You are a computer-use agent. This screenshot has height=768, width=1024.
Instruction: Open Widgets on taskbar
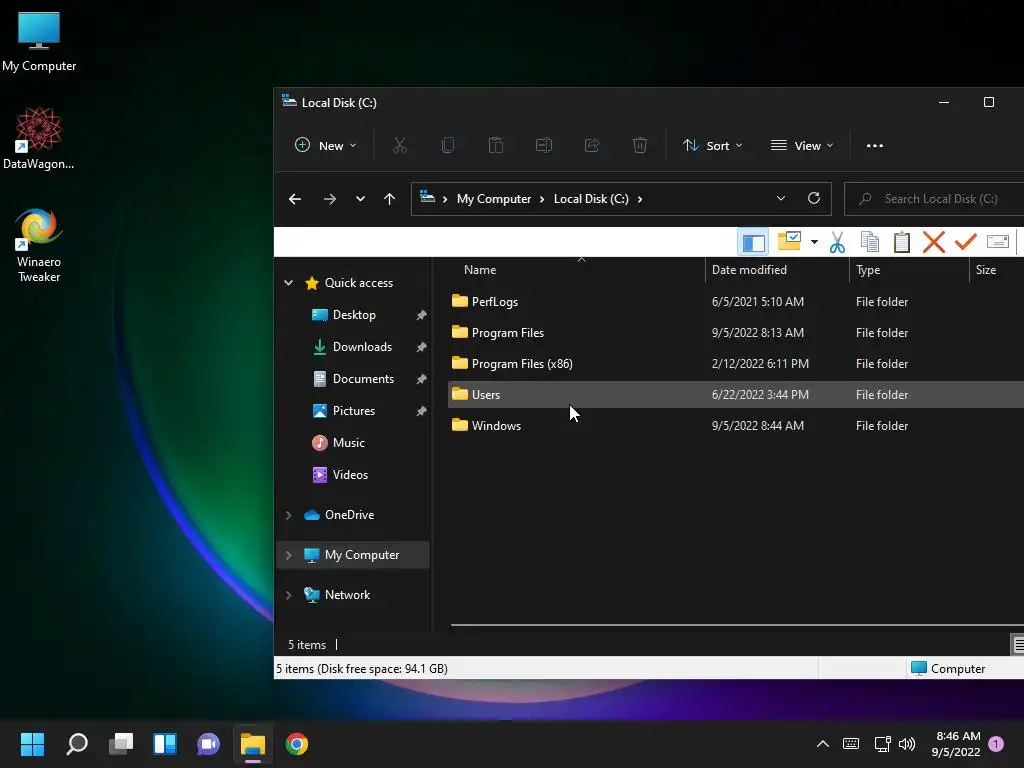point(165,744)
